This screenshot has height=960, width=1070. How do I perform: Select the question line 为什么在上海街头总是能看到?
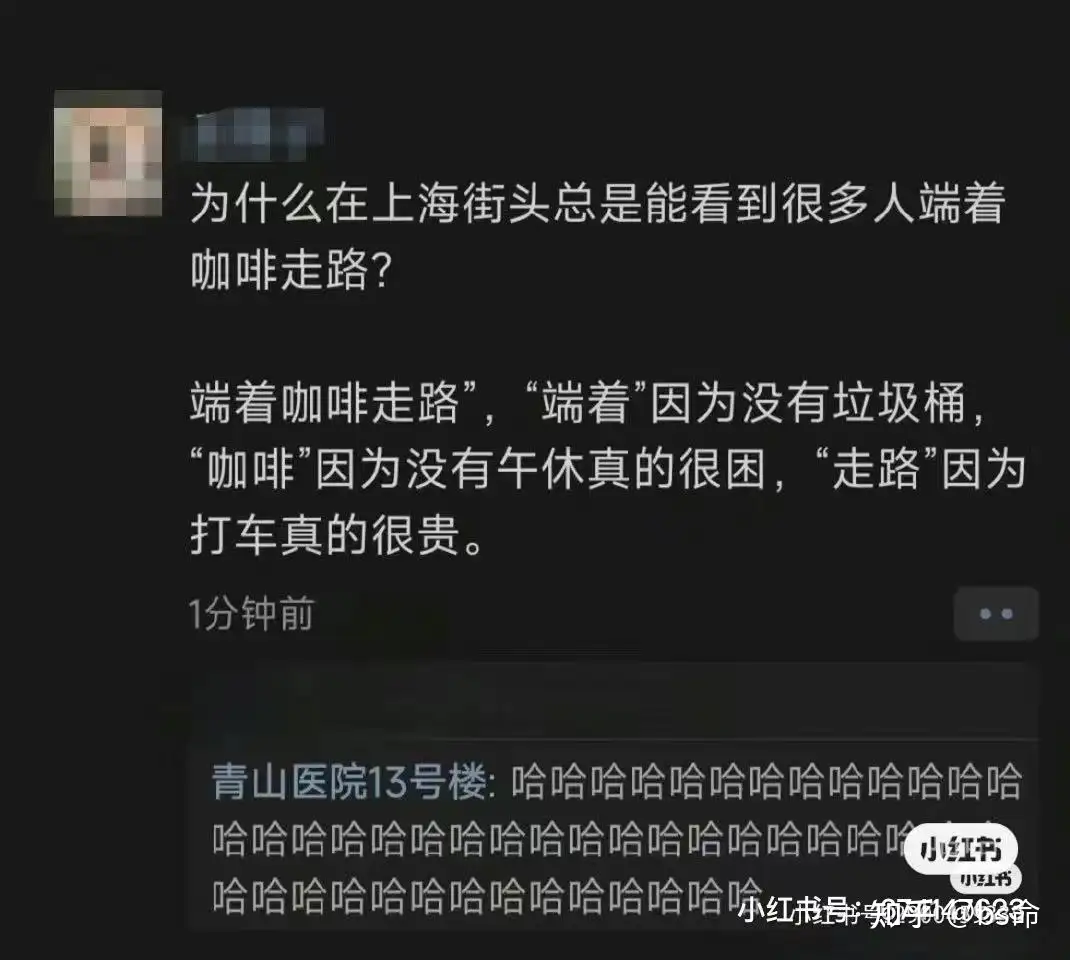[x=598, y=203]
